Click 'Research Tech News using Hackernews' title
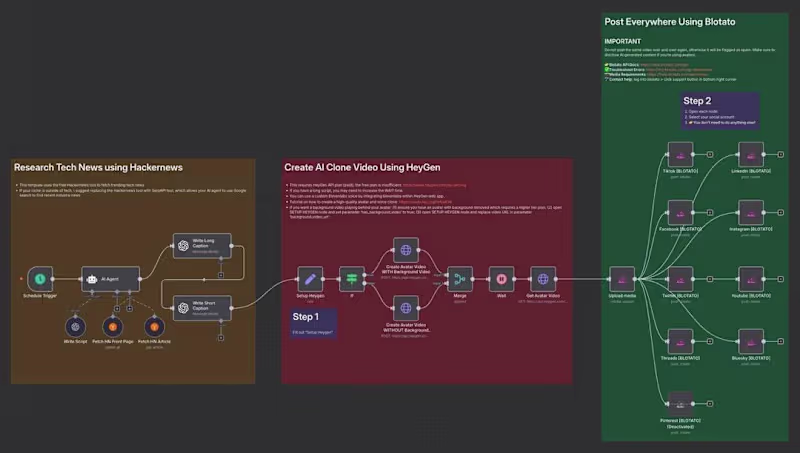The width and height of the screenshot is (800, 453). pyautogui.click(x=98, y=167)
